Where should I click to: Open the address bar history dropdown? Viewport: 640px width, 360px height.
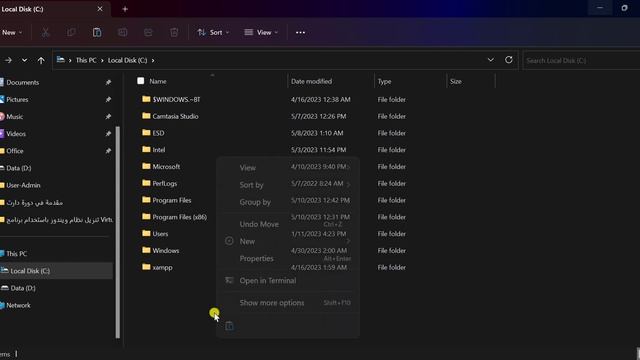pos(491,60)
